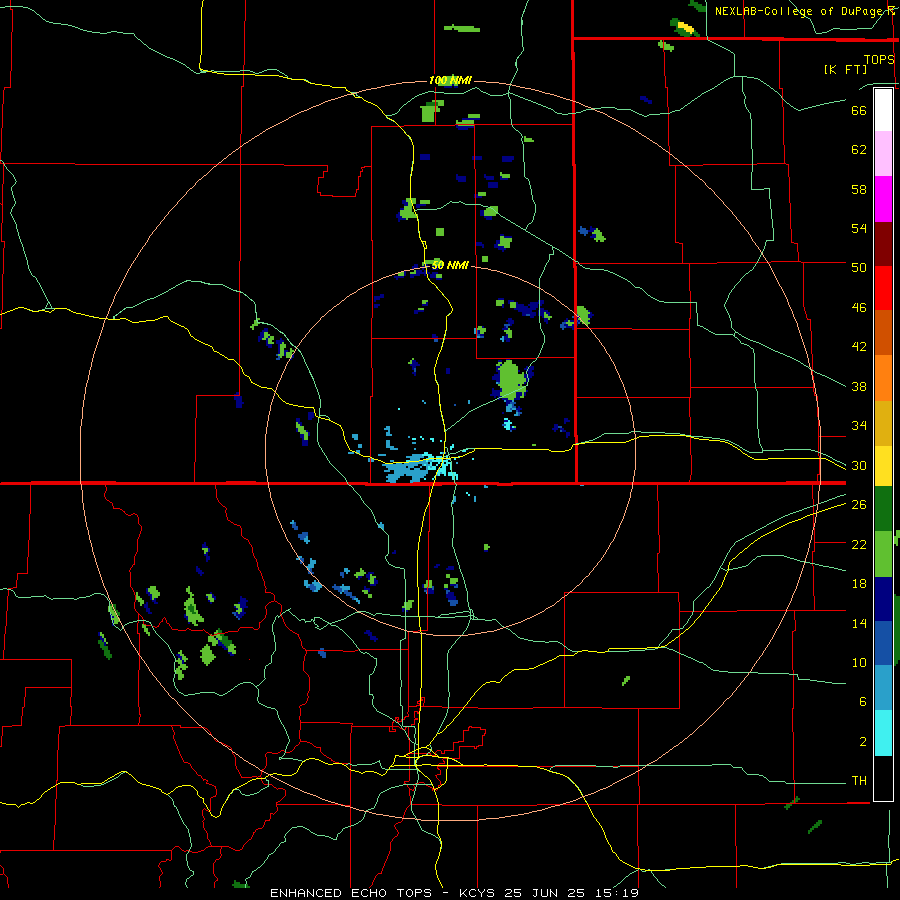This screenshot has height=900, width=900.
Task: Click the white swatch of the tops scale
Action: [x=883, y=110]
